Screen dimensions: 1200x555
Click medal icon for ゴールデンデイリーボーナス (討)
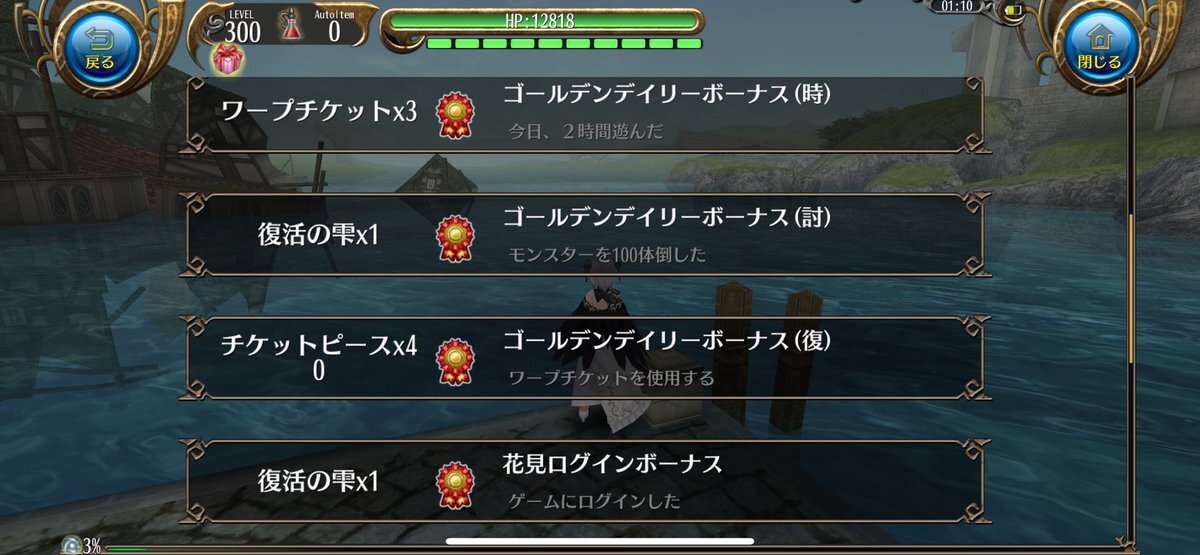[455, 238]
